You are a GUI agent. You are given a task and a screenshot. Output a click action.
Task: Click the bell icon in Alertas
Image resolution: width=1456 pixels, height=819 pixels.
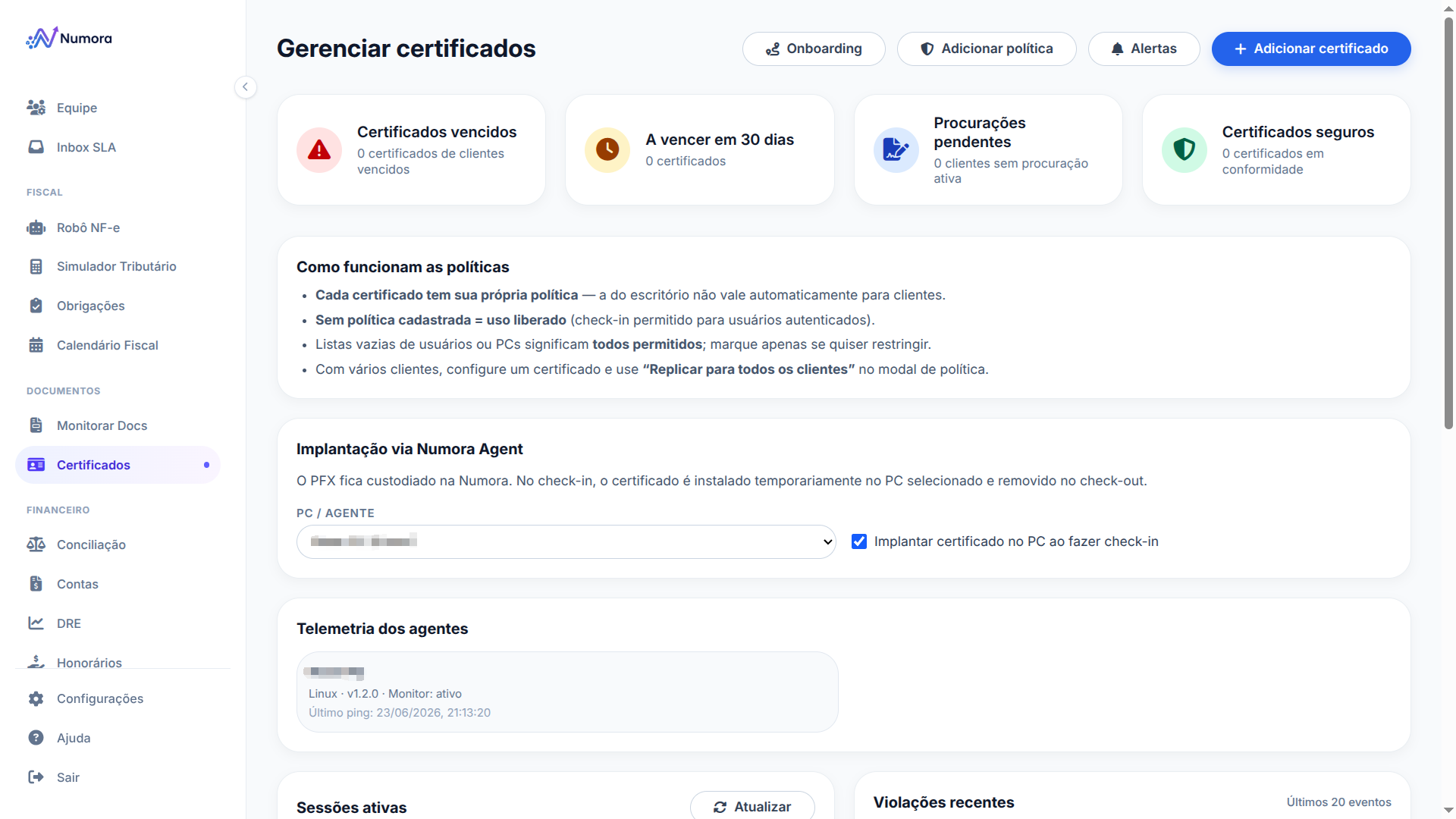1117,49
